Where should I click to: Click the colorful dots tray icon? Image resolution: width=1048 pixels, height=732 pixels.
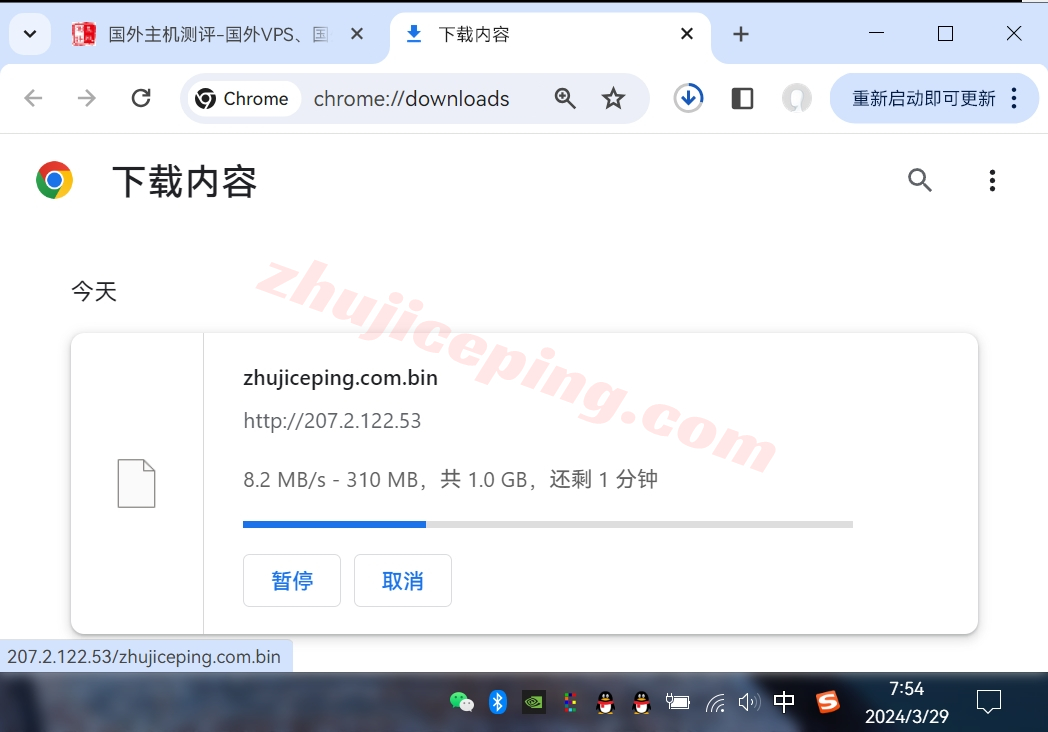(569, 702)
